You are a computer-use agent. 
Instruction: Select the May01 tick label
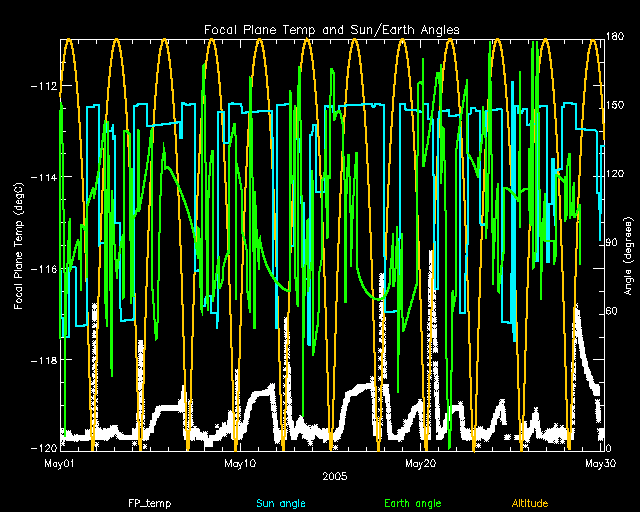tap(61, 463)
